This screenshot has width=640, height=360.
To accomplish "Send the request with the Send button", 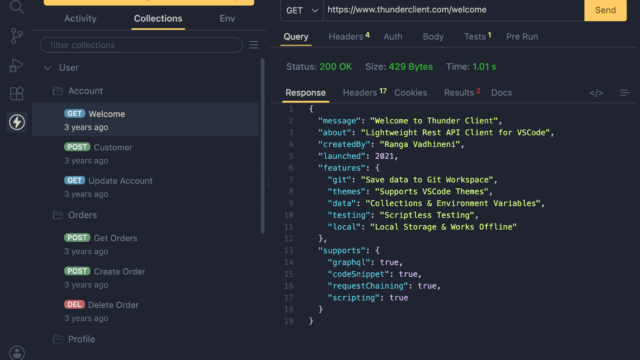I will coord(605,10).
